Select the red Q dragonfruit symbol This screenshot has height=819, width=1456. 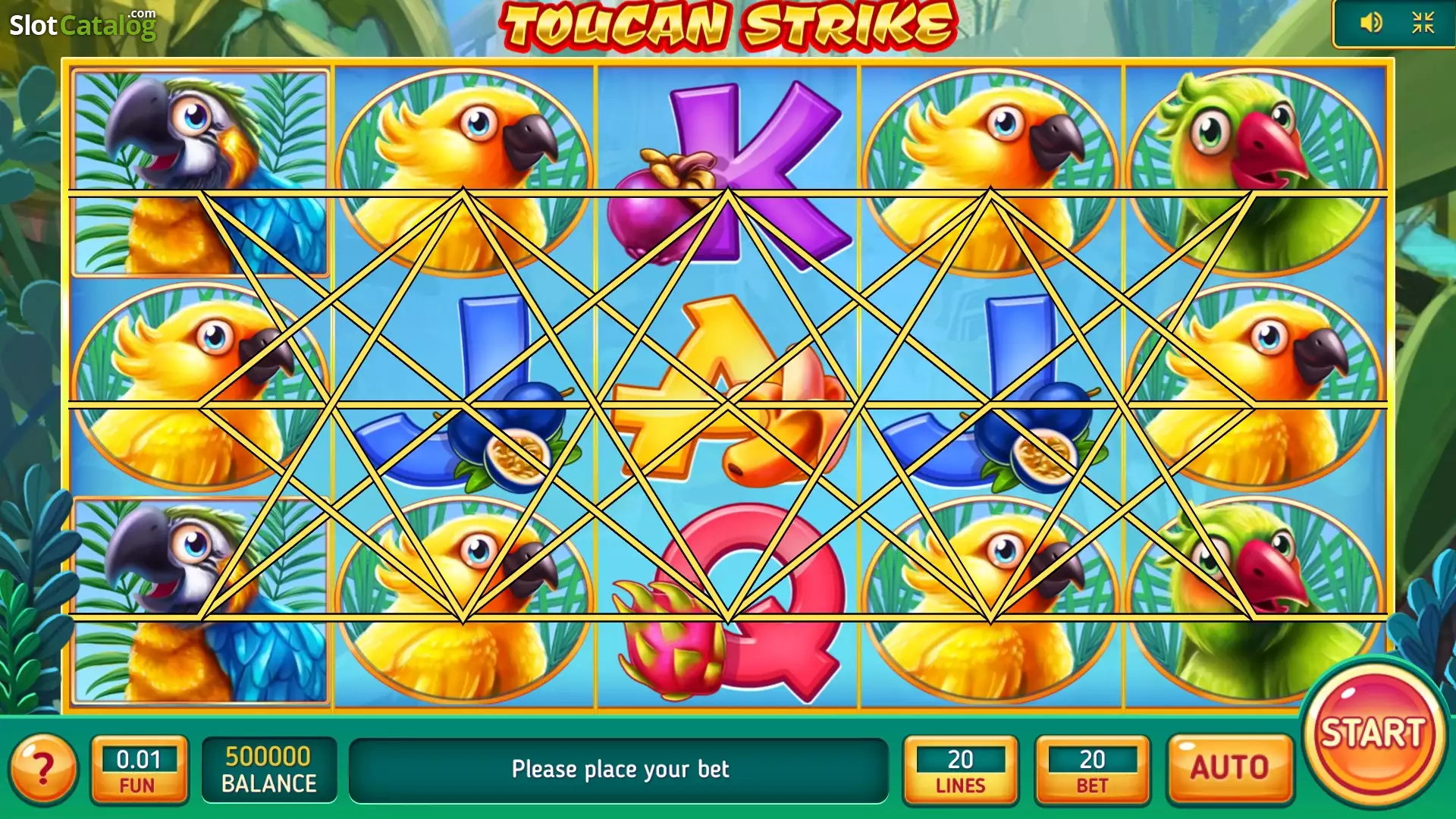pyautogui.click(x=726, y=603)
